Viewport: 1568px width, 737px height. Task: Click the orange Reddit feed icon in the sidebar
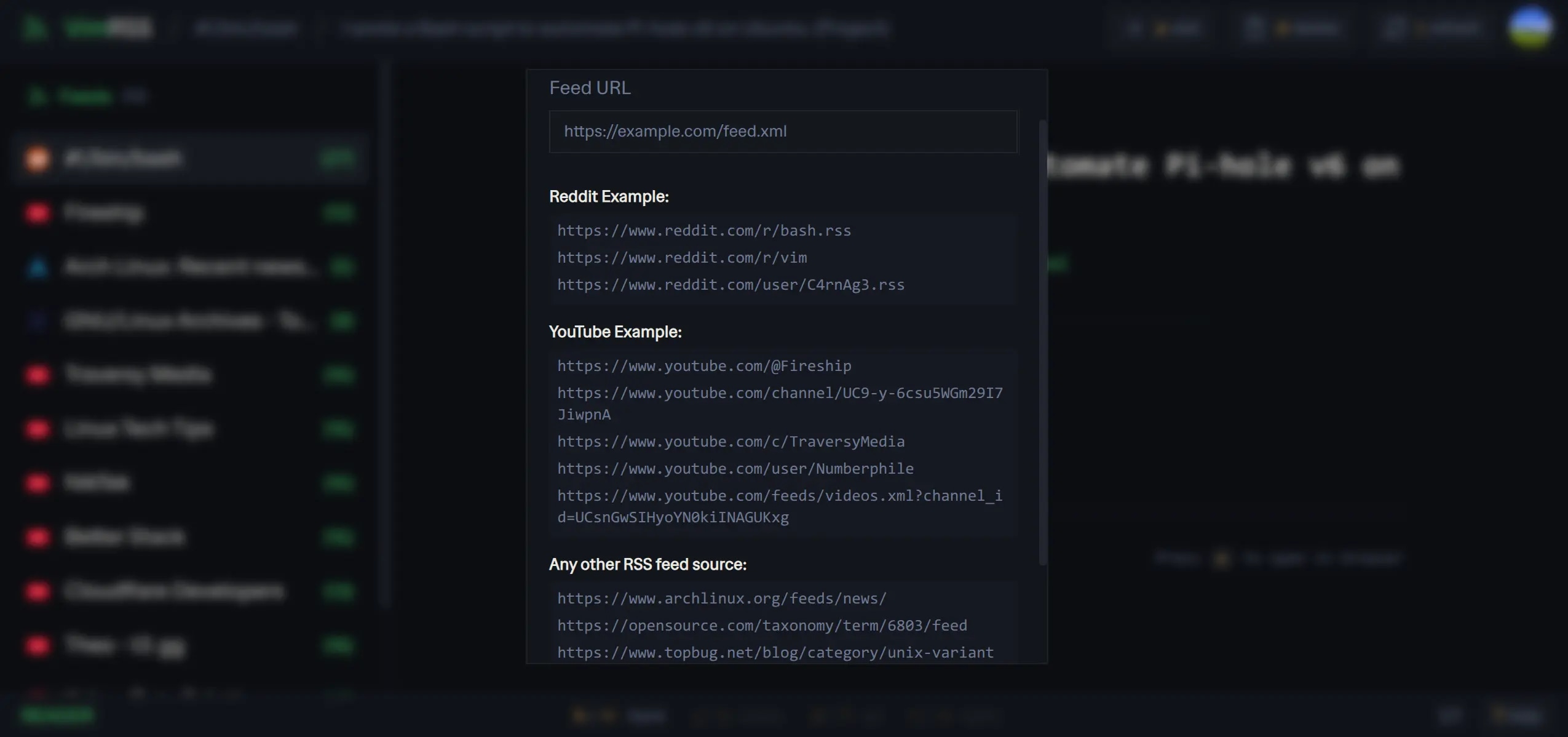38,158
